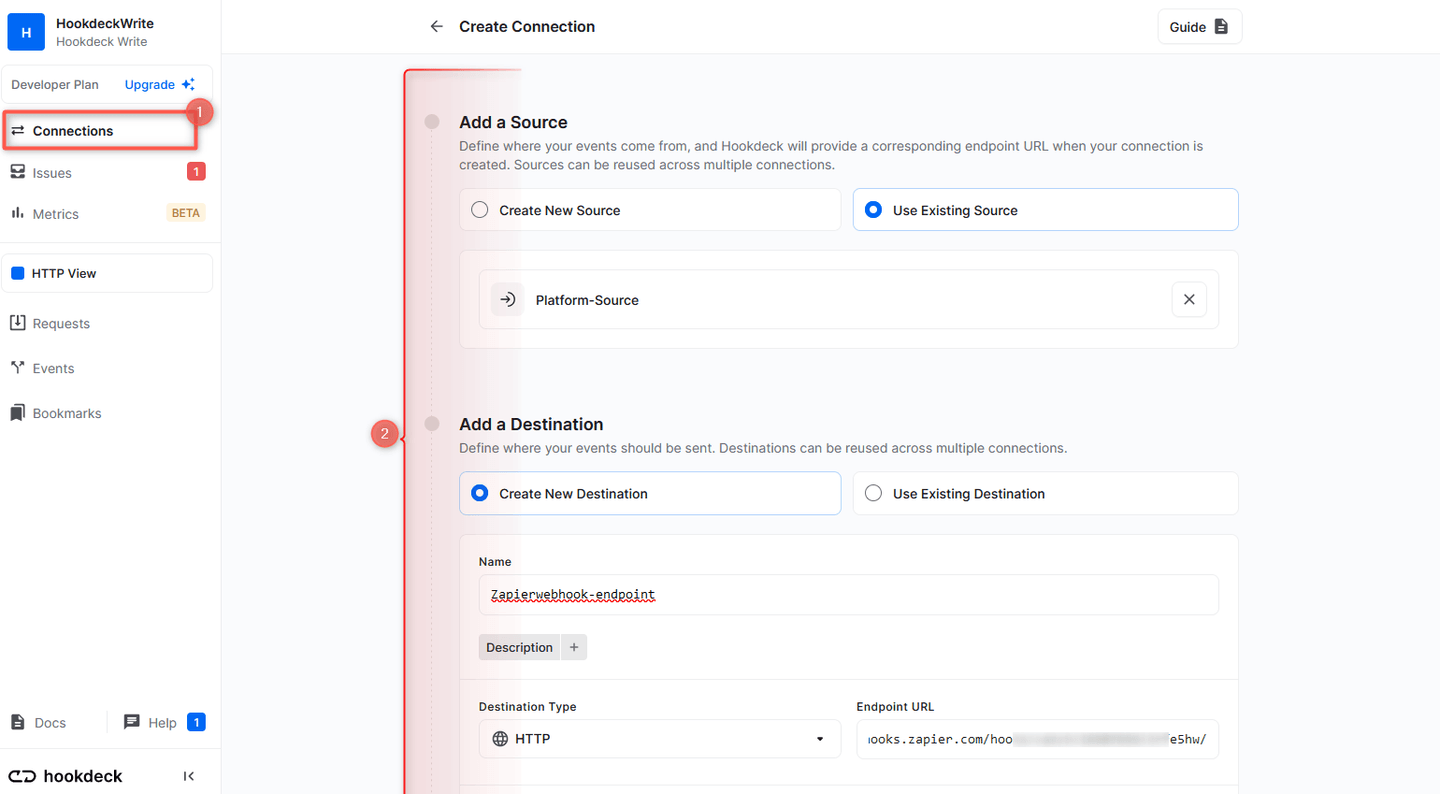This screenshot has width=1440, height=794.
Task: Click inside the Endpoint URL field
Action: [x=1037, y=738]
